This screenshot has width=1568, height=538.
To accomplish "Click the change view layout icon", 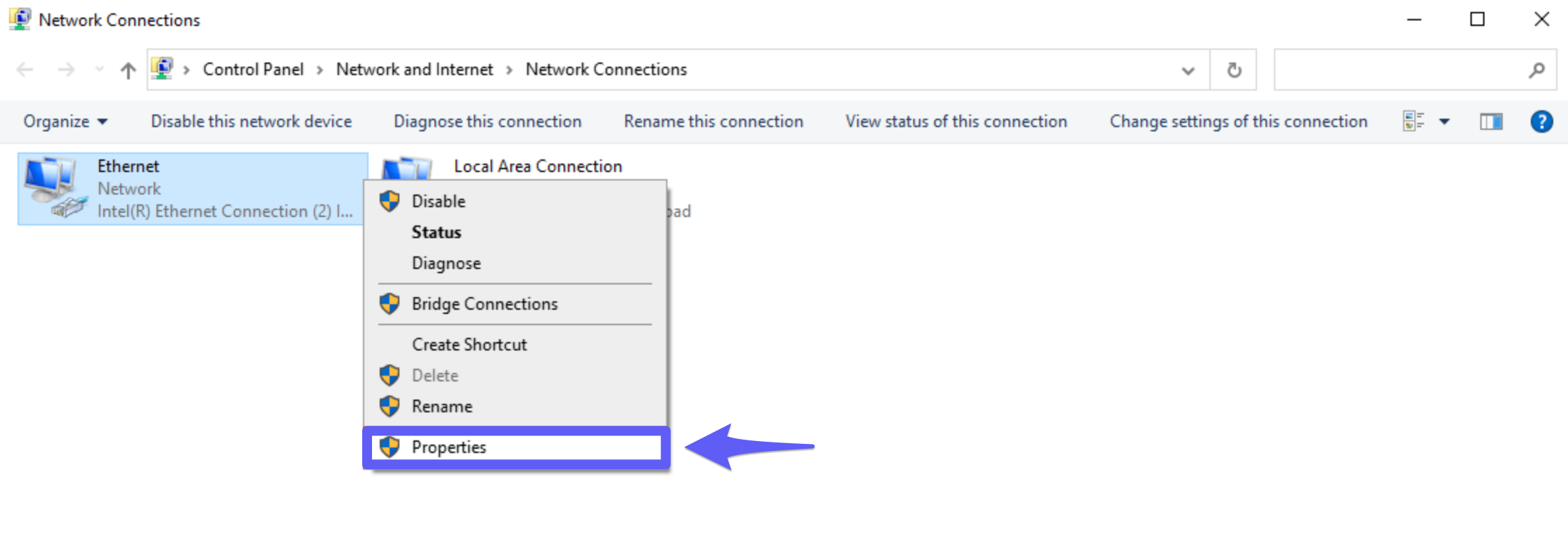I will coord(1413,122).
